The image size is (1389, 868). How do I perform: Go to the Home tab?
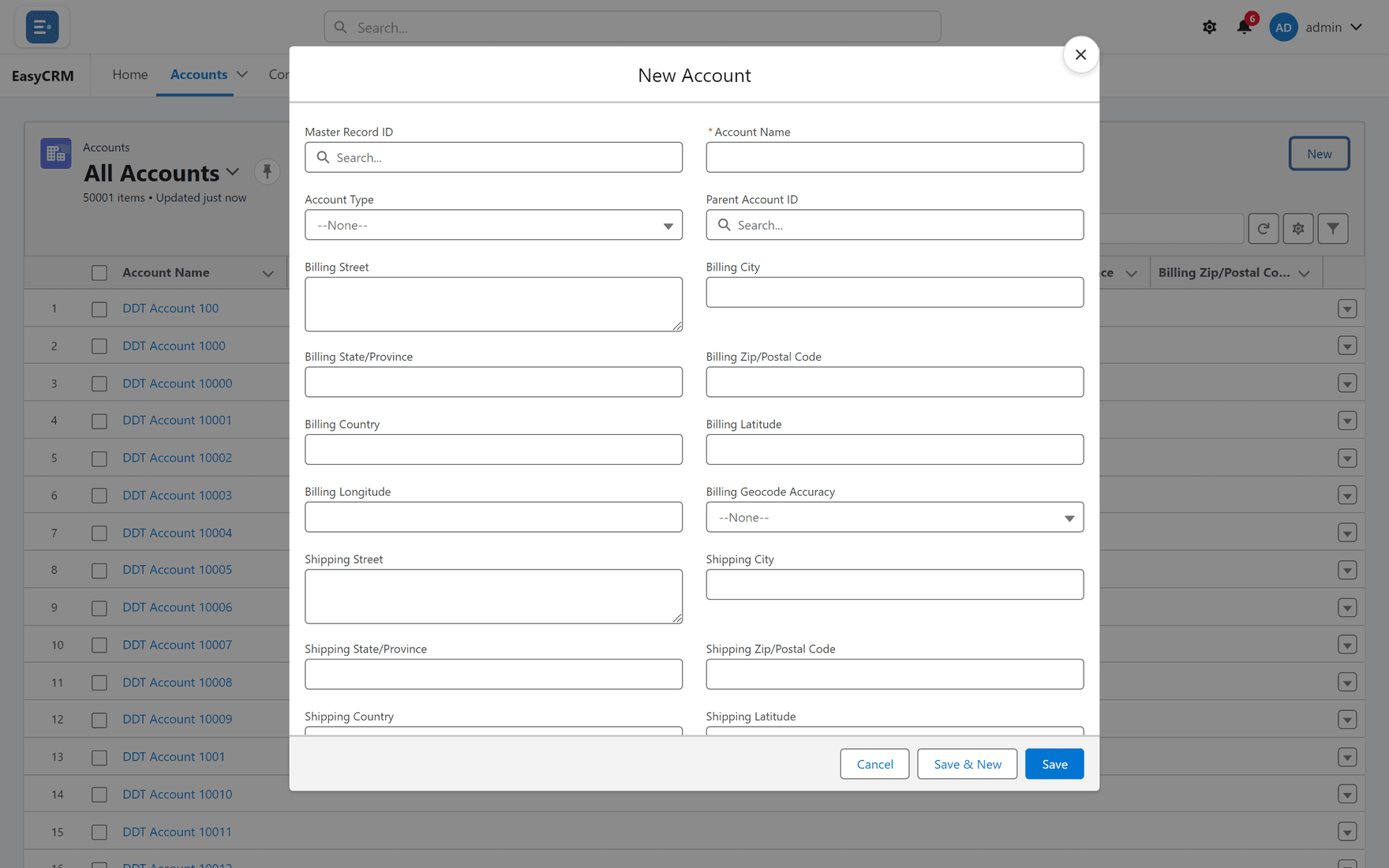click(130, 74)
